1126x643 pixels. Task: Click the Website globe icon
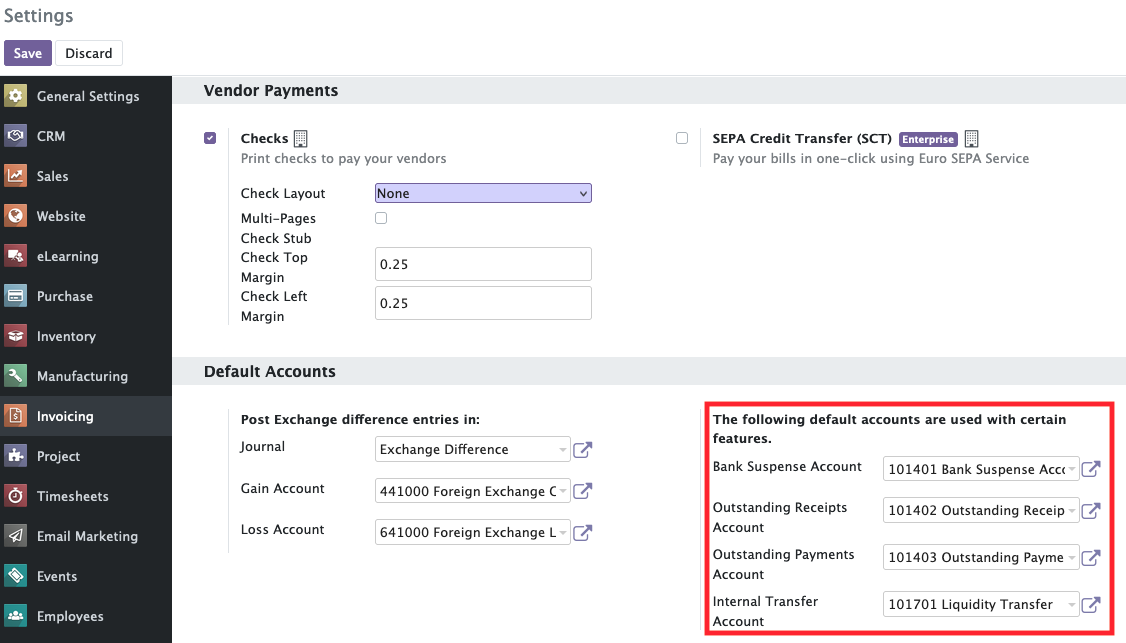point(15,216)
